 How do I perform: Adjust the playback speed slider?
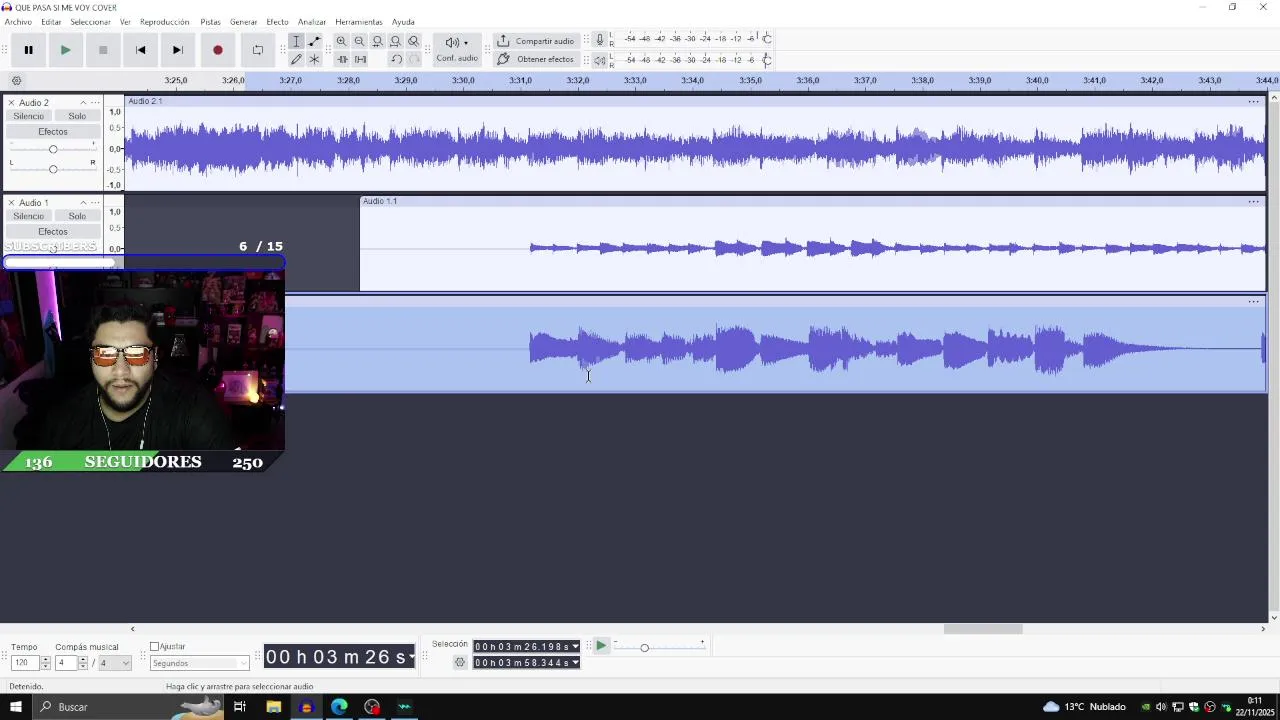[644, 648]
